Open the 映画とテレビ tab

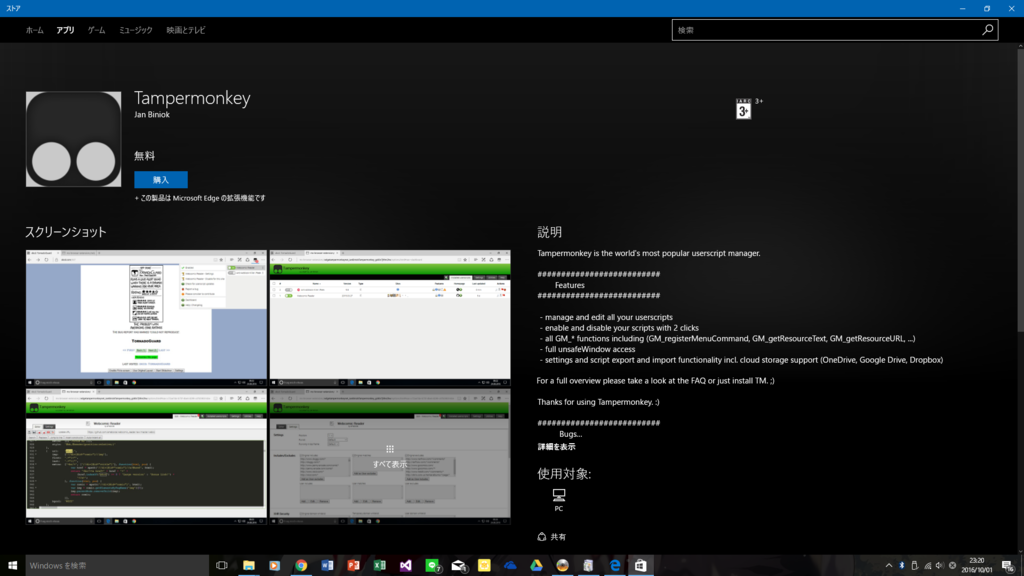click(x=186, y=30)
